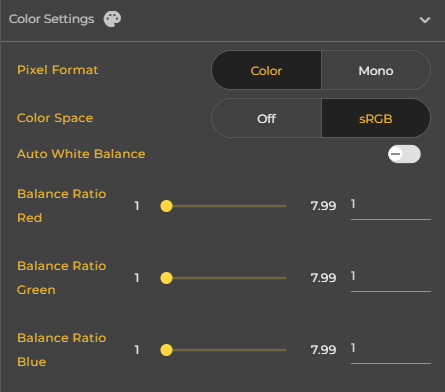Click the Pixel Format label
The height and width of the screenshot is (392, 445).
(58, 70)
